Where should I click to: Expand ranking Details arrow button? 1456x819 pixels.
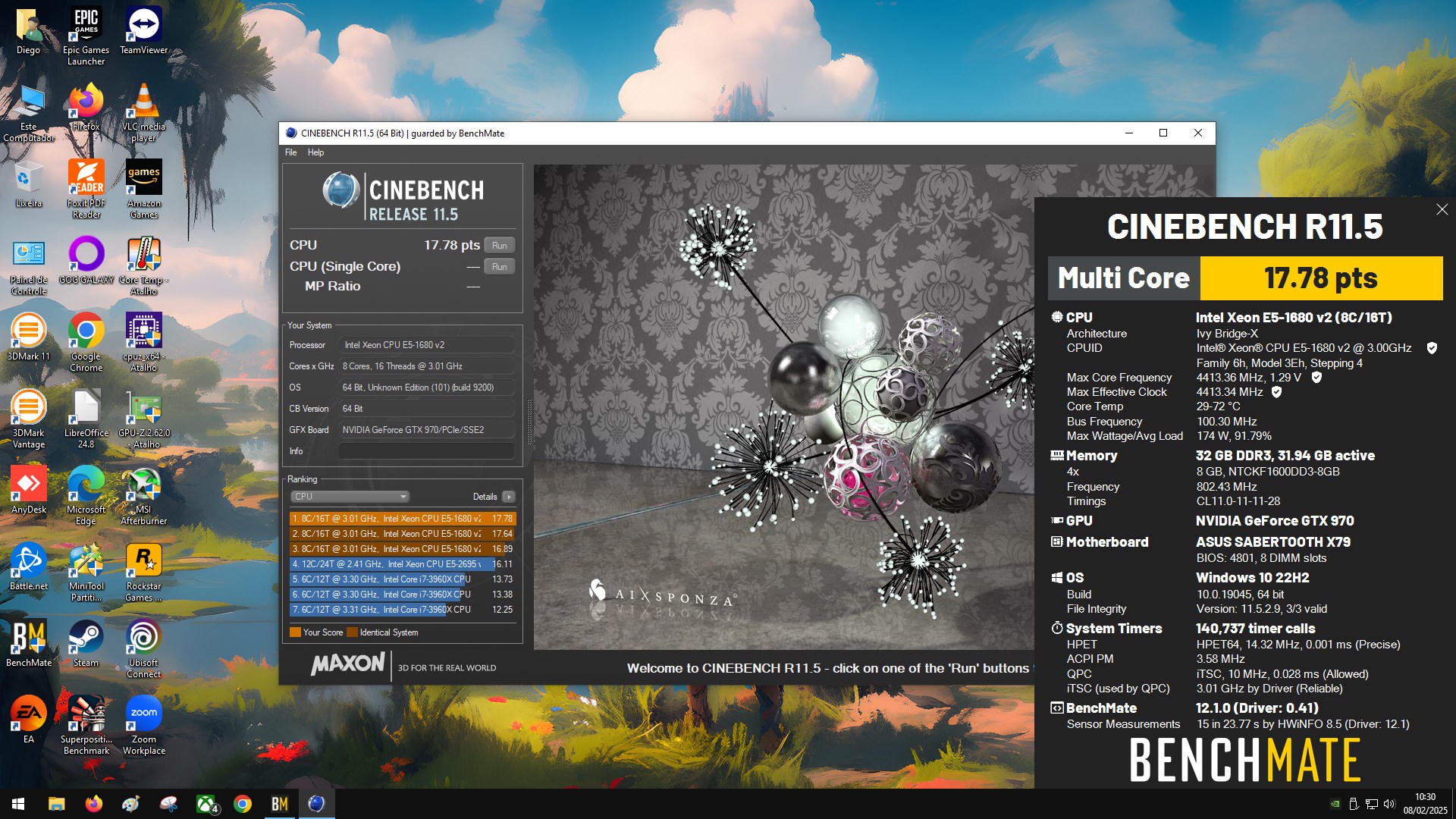point(508,497)
